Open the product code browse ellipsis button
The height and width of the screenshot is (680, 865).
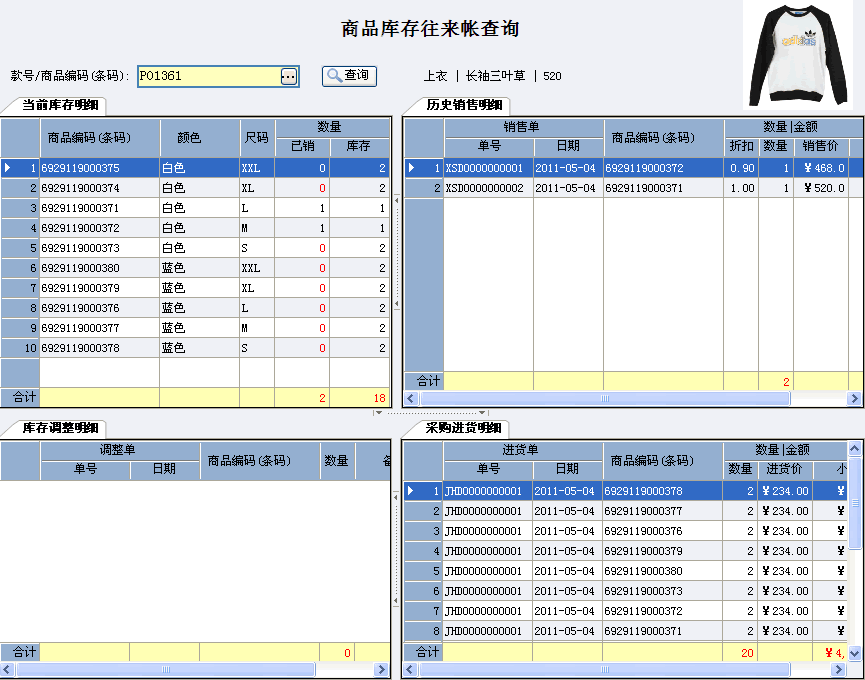pos(289,76)
